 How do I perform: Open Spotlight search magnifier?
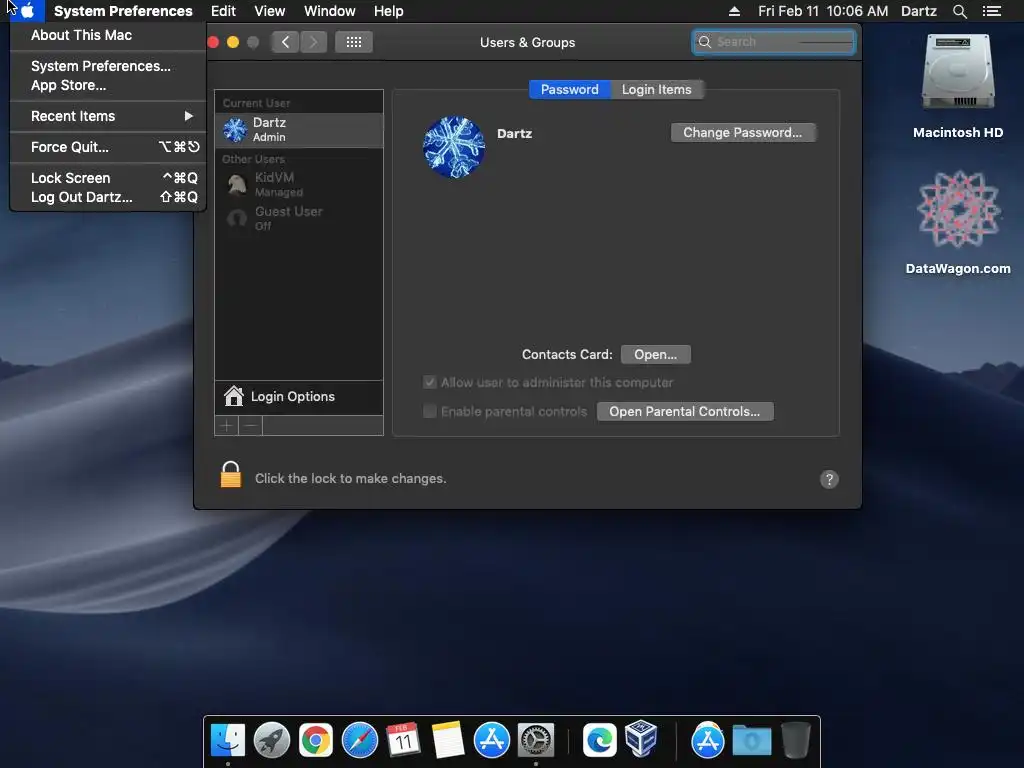pos(959,11)
